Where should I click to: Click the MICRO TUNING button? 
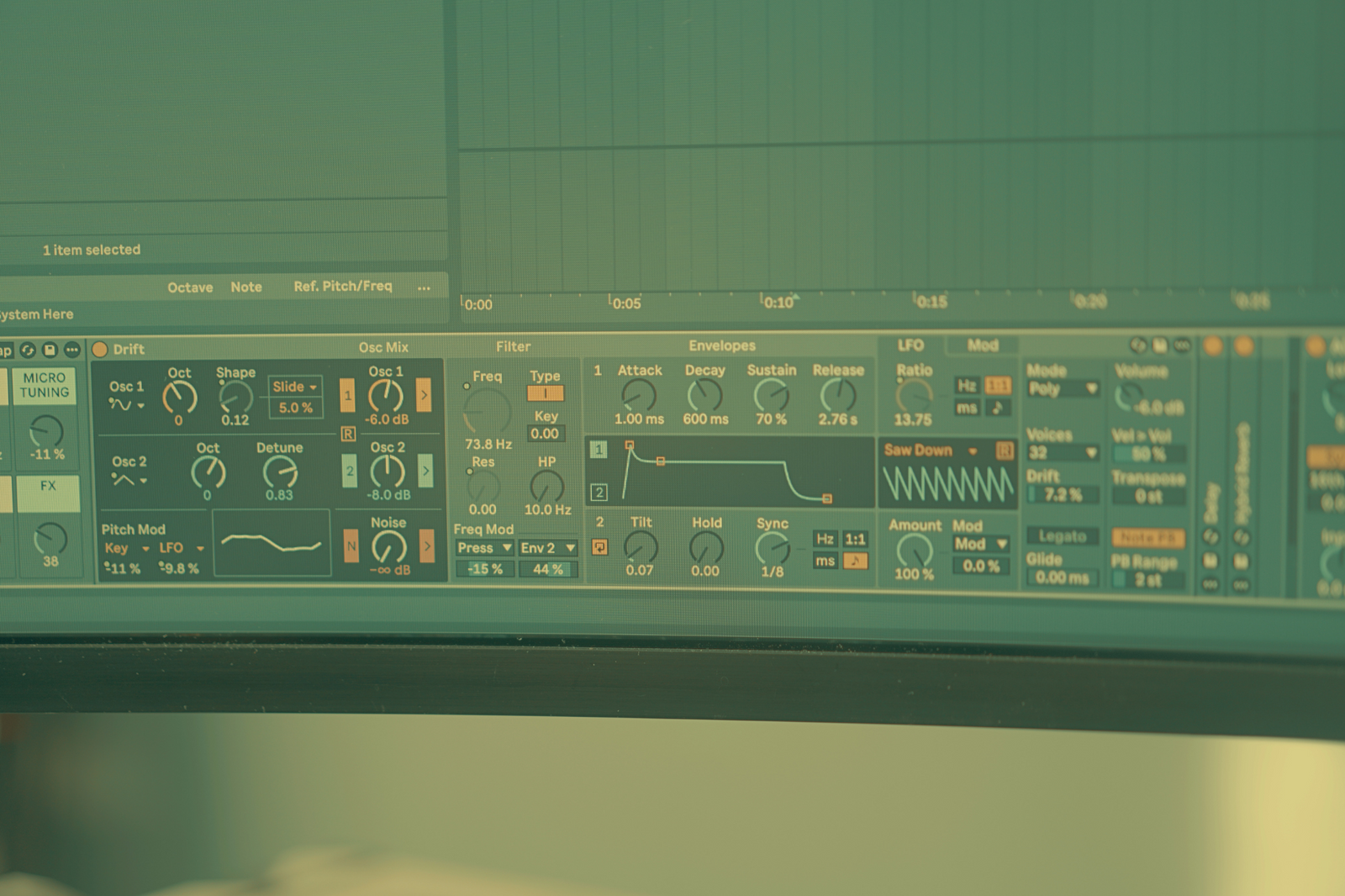(45, 385)
